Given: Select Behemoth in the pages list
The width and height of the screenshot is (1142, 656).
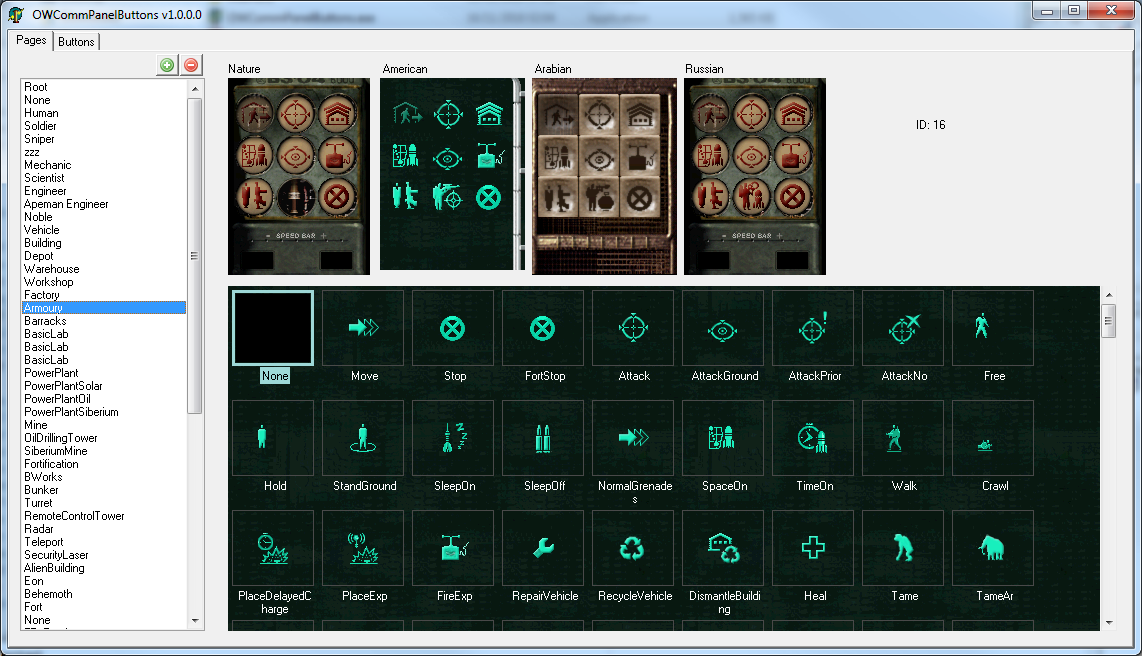Looking at the screenshot, I should [104, 594].
